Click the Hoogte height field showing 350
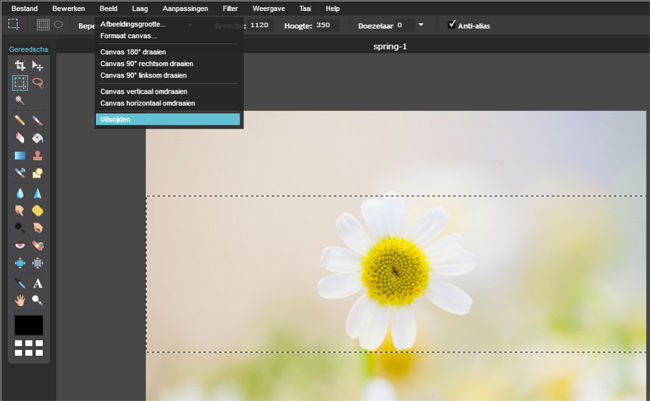Image resolution: width=650 pixels, height=401 pixels. click(326, 25)
